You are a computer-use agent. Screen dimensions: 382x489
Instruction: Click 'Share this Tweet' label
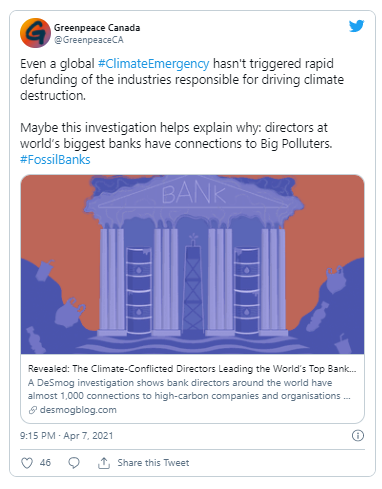(x=153, y=463)
